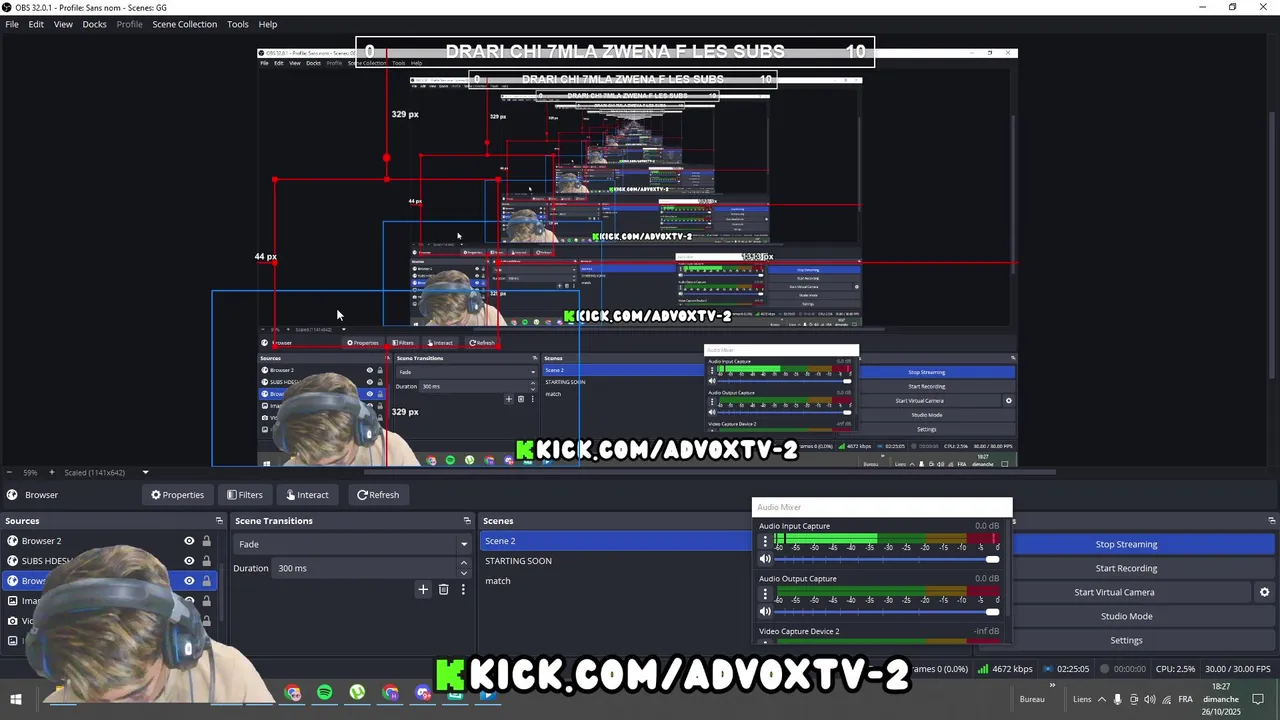Hide the Browser 2 source with eye icon
Image resolution: width=1280 pixels, height=720 pixels.
coord(189,541)
